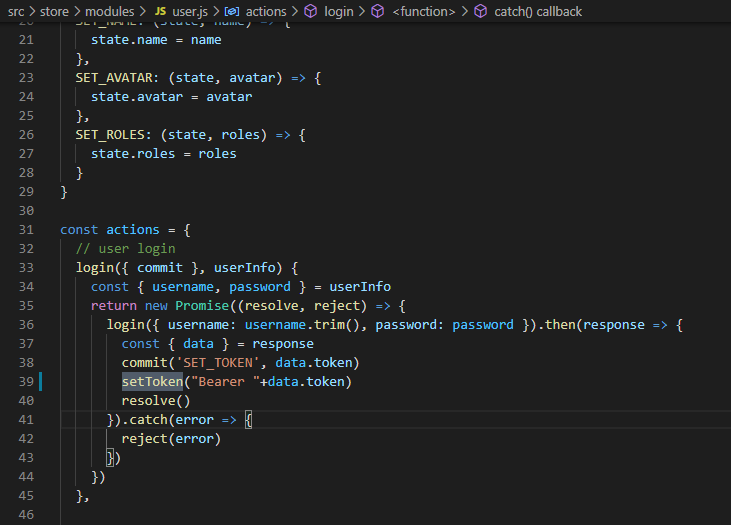Click 'username.trim()' on line 36
Image resolution: width=731 pixels, height=525 pixels.
(x=302, y=325)
